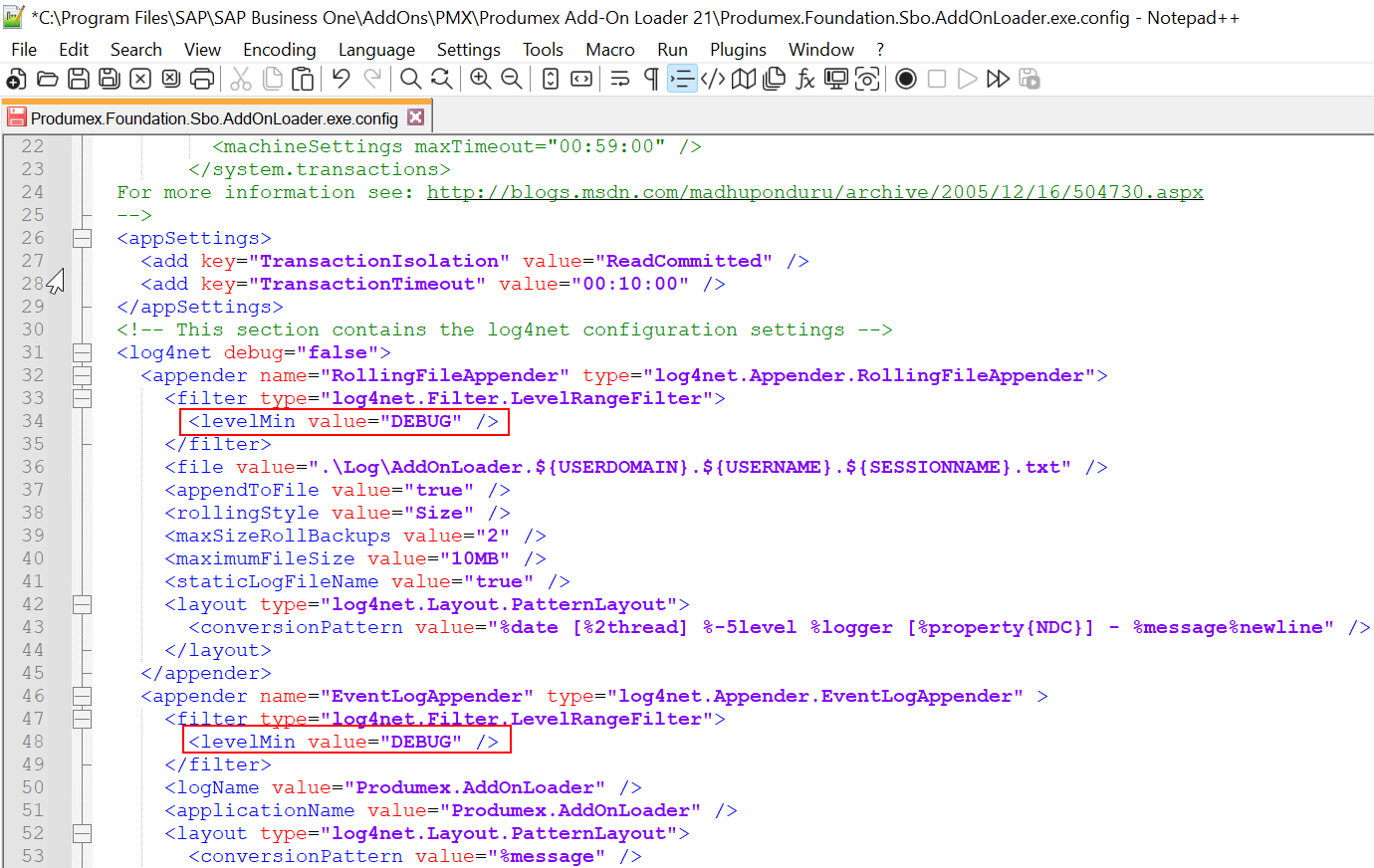This screenshot has height=868, width=1374.
Task: Collapse the log4net block at line 31
Action: [82, 352]
